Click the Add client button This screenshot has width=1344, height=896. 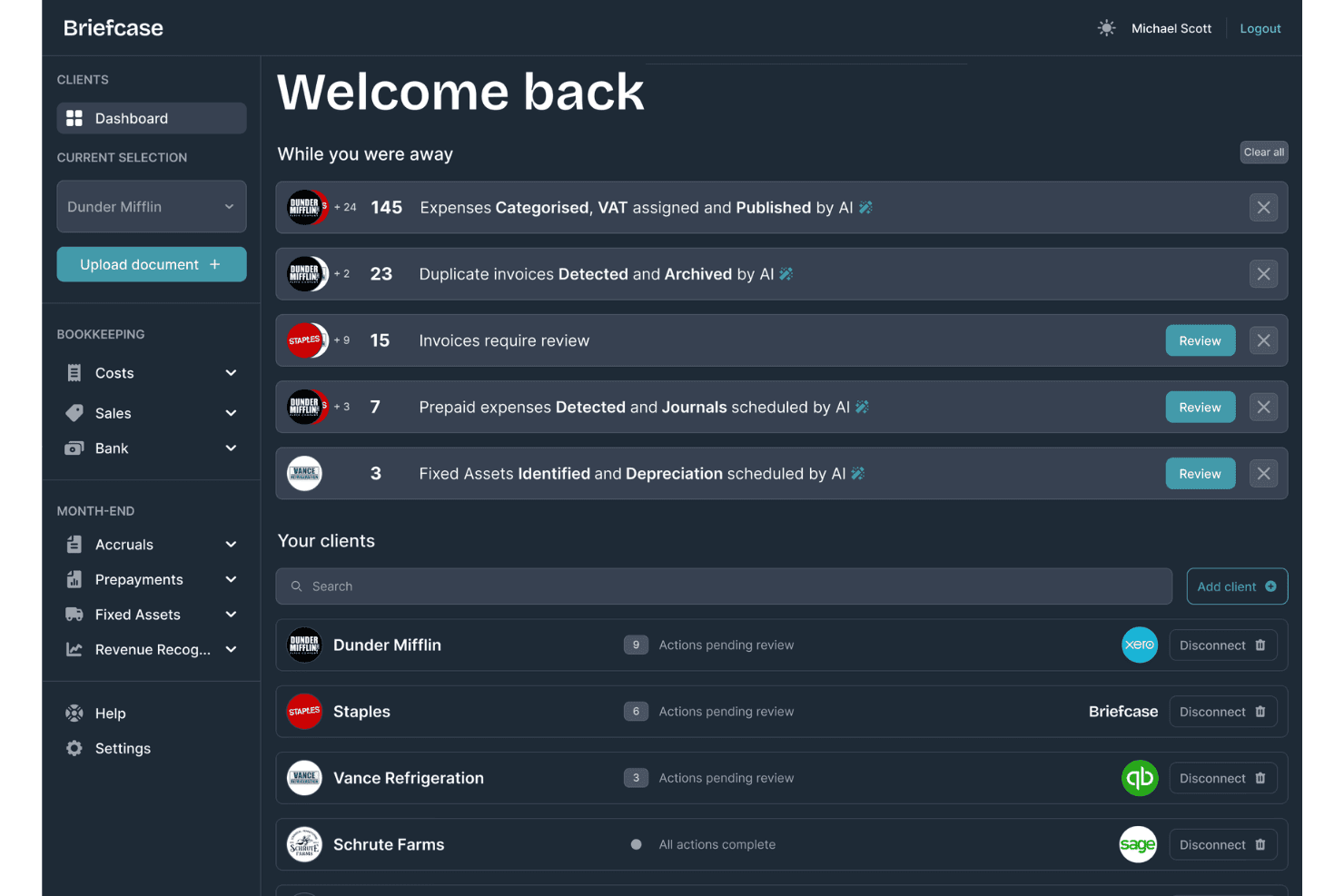pos(1237,586)
